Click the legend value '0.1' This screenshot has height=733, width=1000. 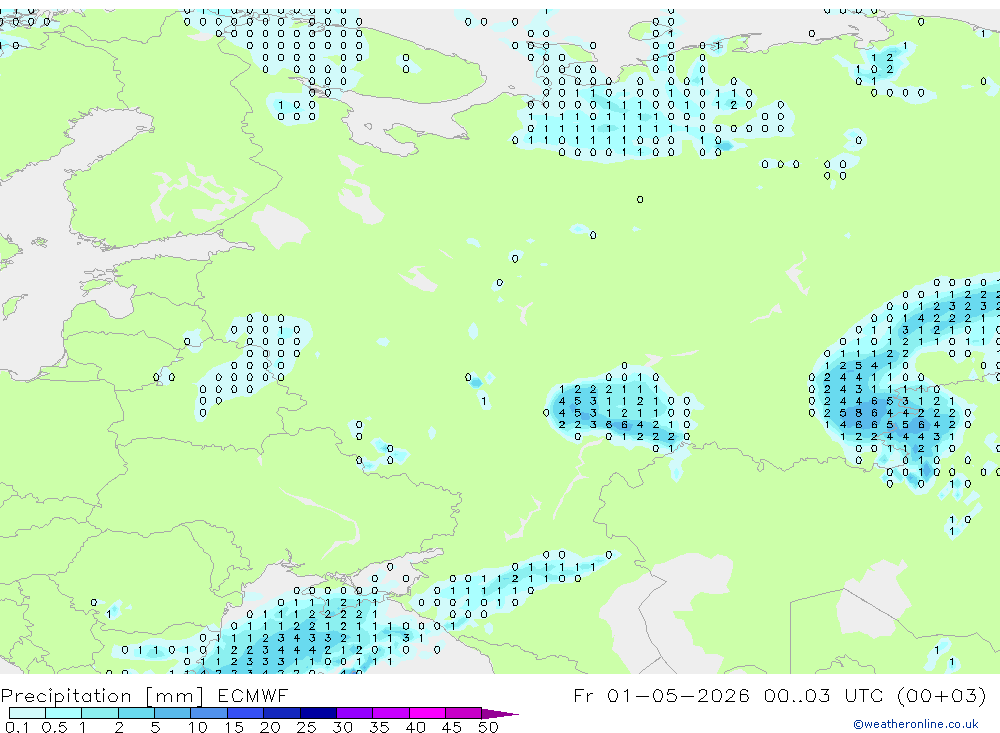17,727
